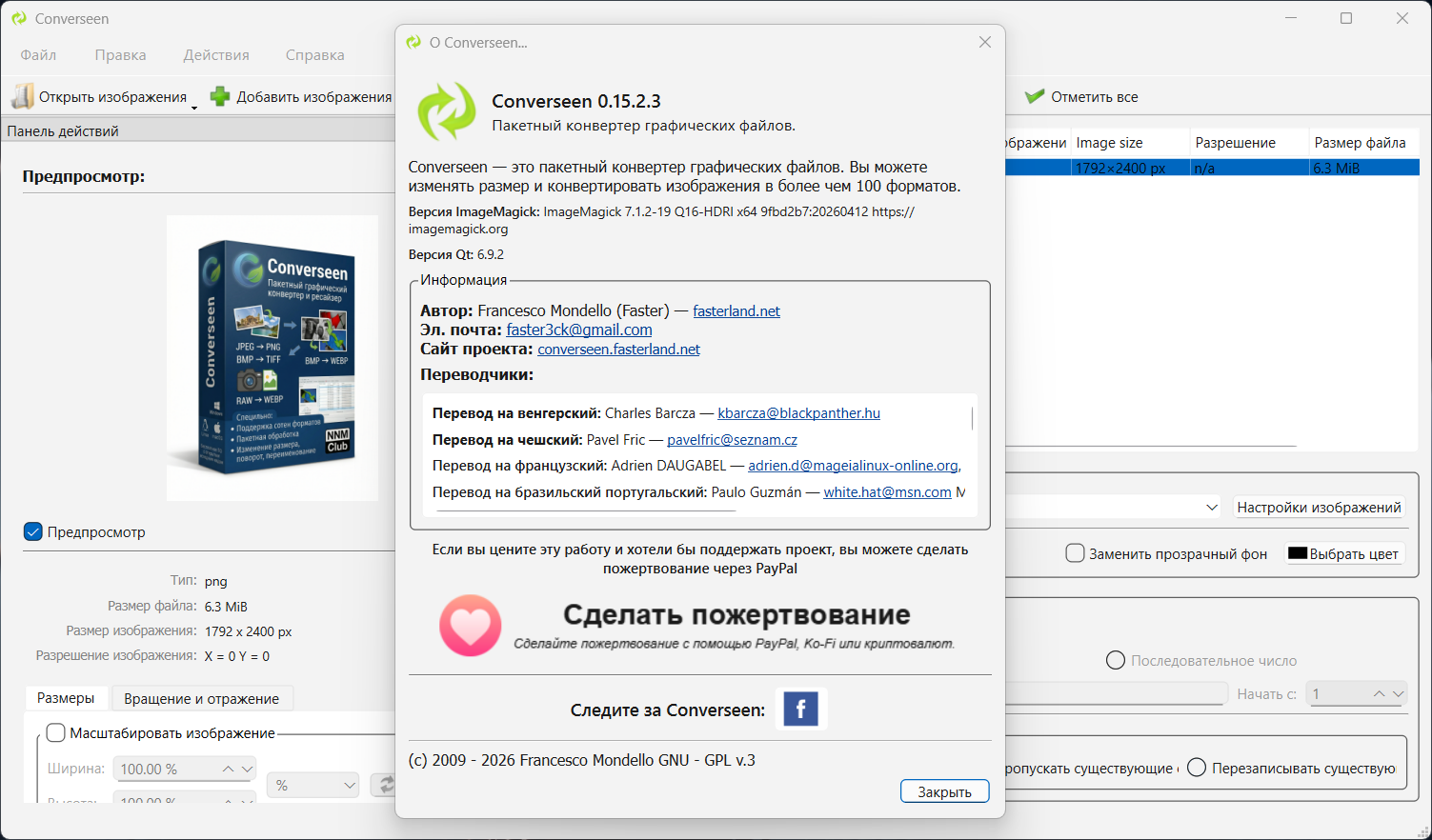Click the black color swatch beside Выбрать цвет
The image size is (1432, 840).
point(1297,553)
